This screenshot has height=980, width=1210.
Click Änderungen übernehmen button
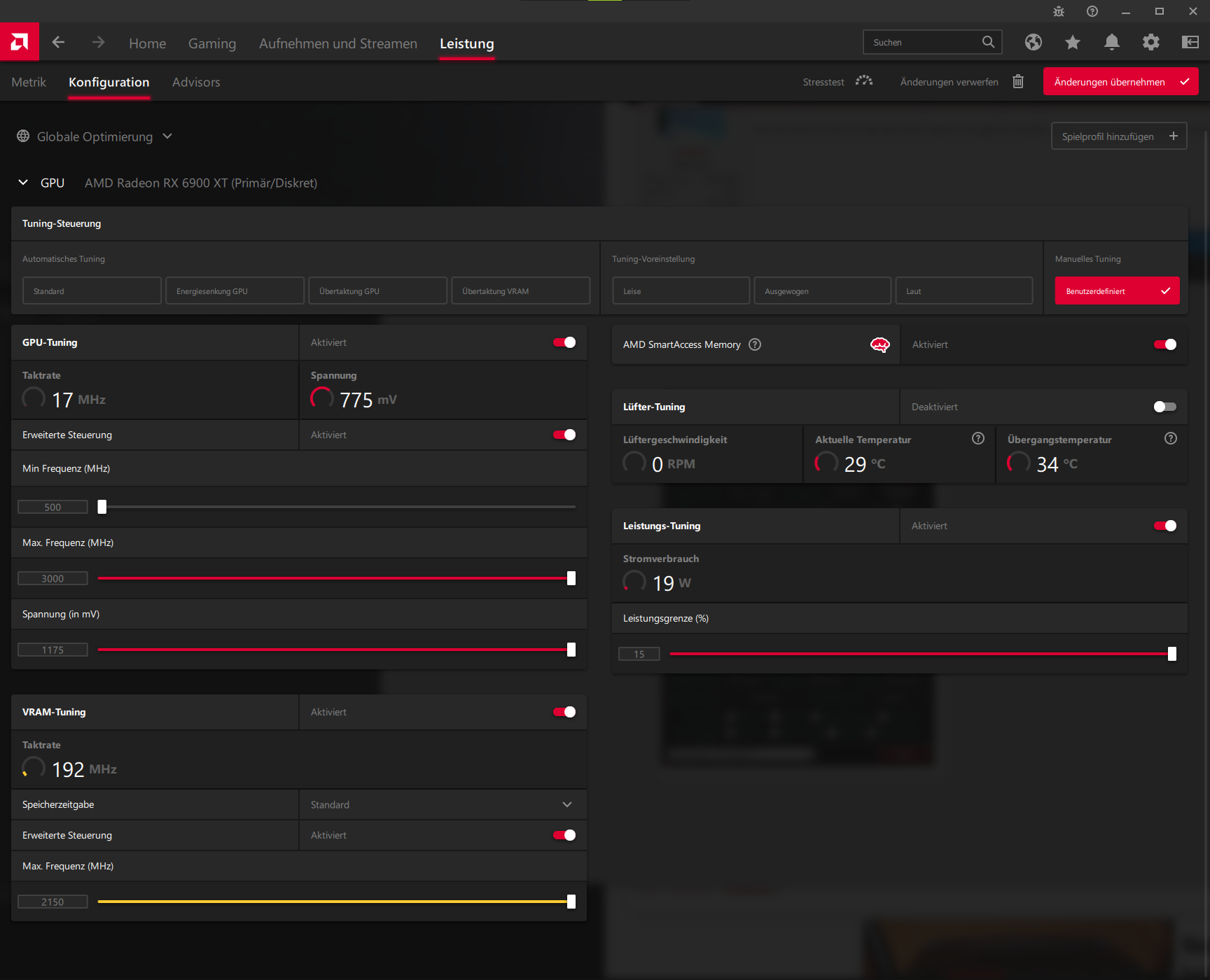click(x=1121, y=81)
